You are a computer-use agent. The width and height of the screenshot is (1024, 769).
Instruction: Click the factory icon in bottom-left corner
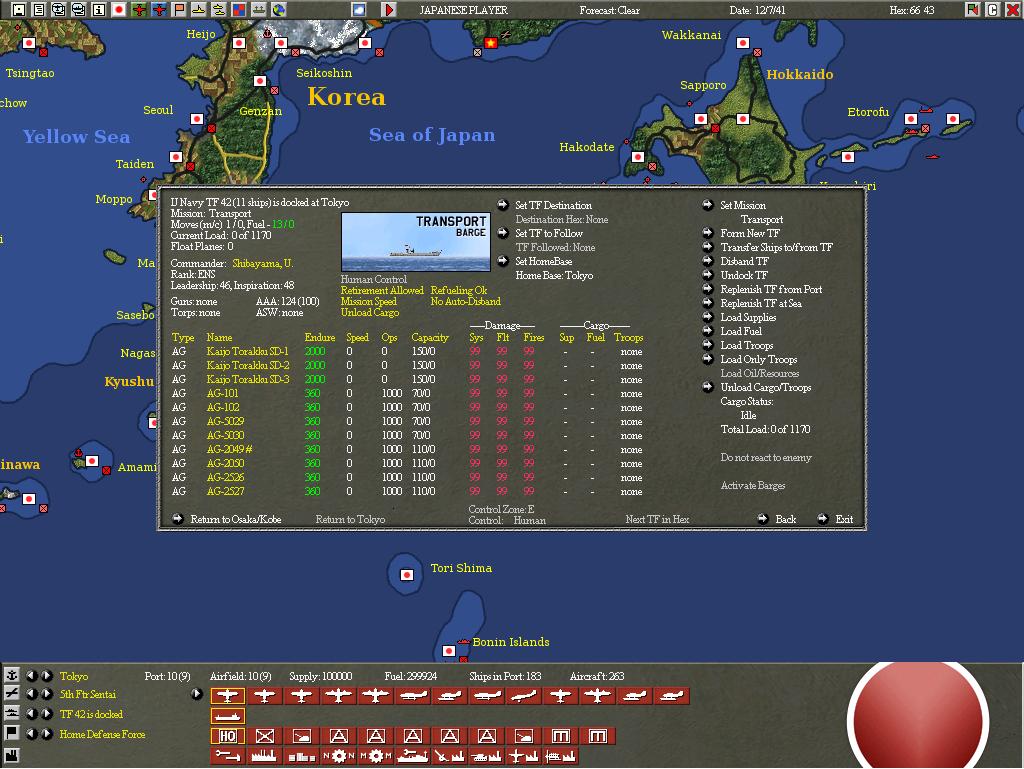tap(12, 755)
